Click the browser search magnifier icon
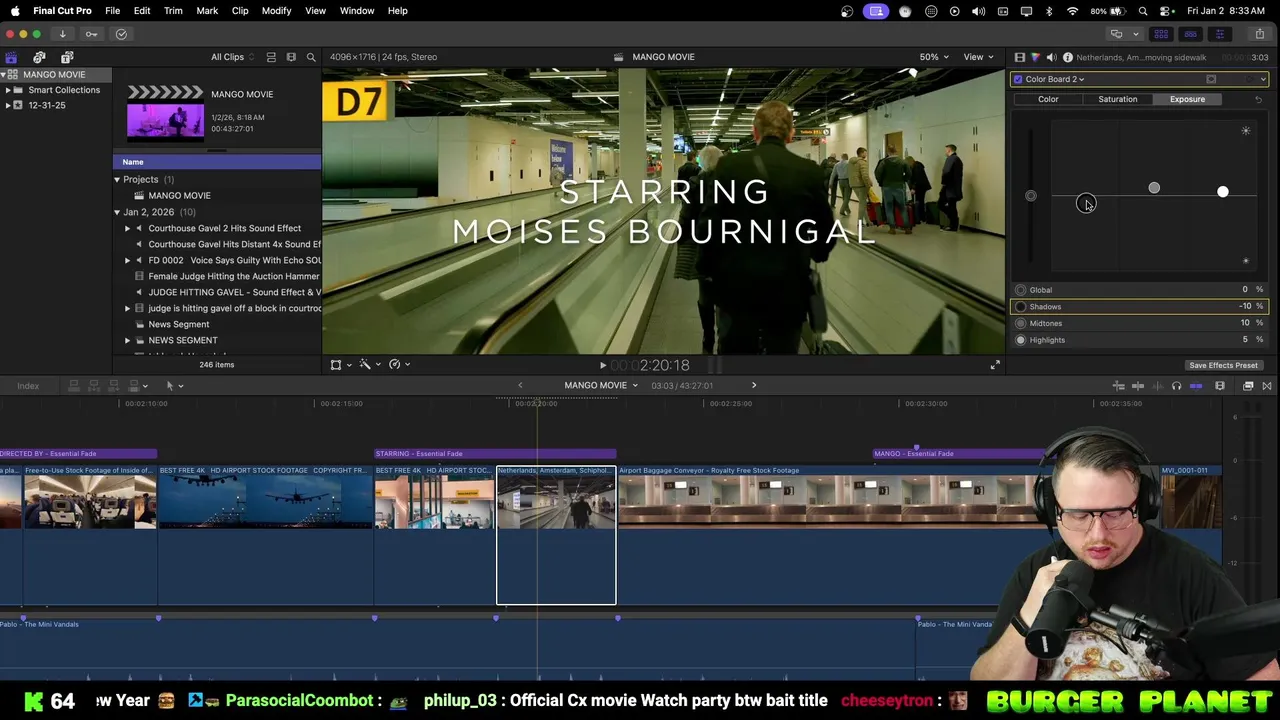1280x720 pixels. click(311, 57)
